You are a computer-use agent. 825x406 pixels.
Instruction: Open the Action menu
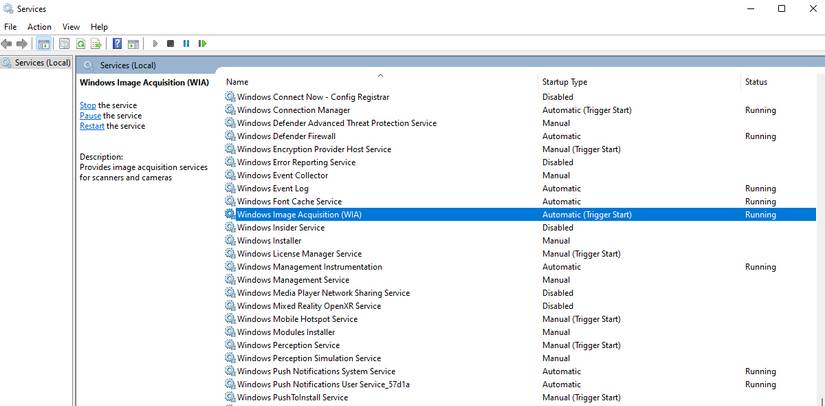pyautogui.click(x=39, y=27)
